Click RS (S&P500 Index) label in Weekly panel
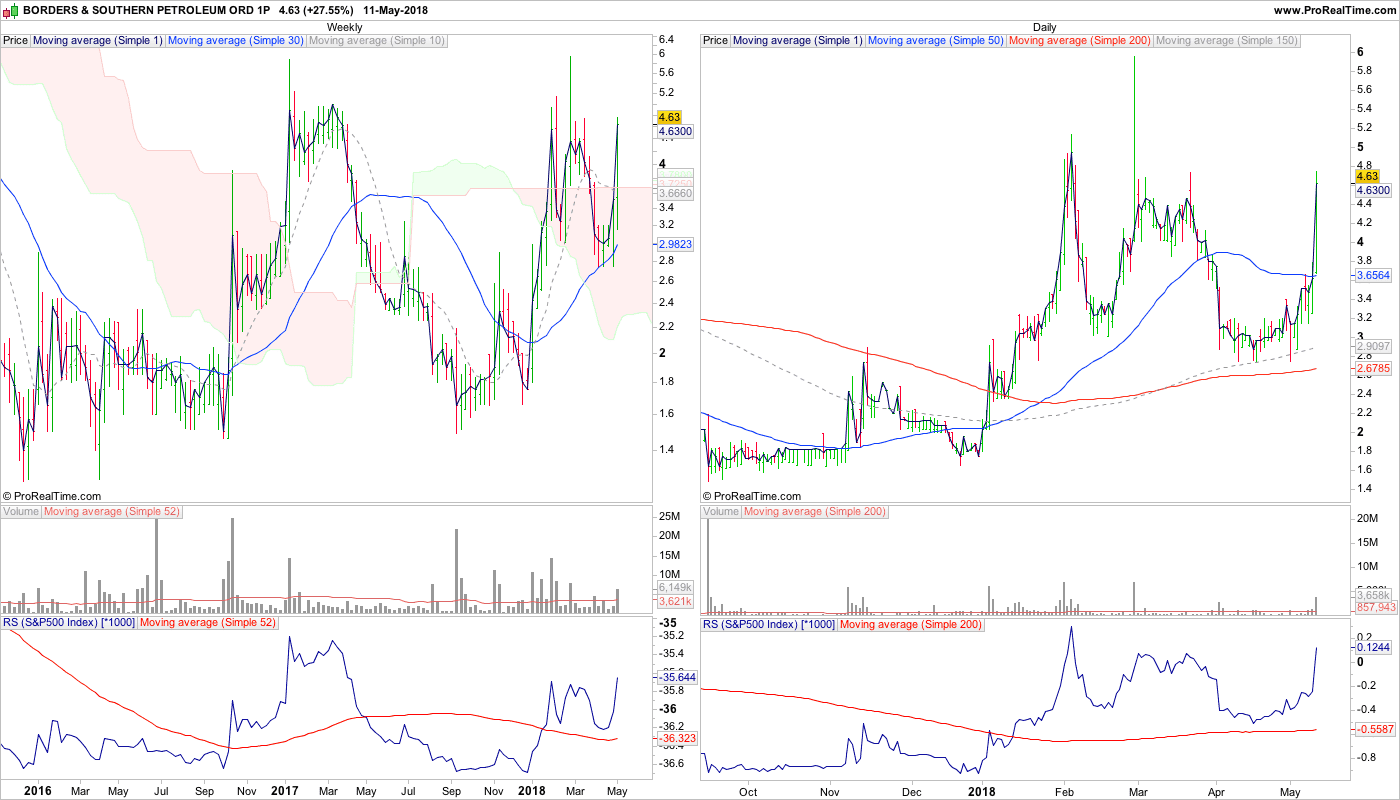This screenshot has width=1400, height=800. (x=69, y=624)
